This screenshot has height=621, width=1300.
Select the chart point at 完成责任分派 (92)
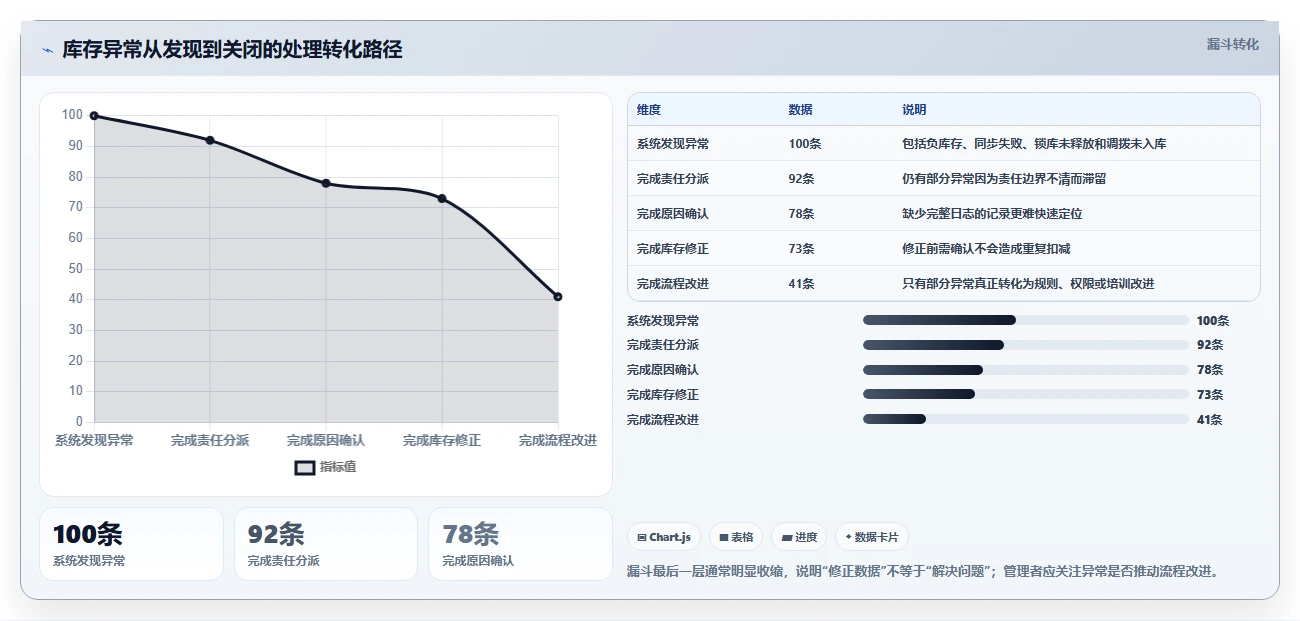[x=210, y=140]
